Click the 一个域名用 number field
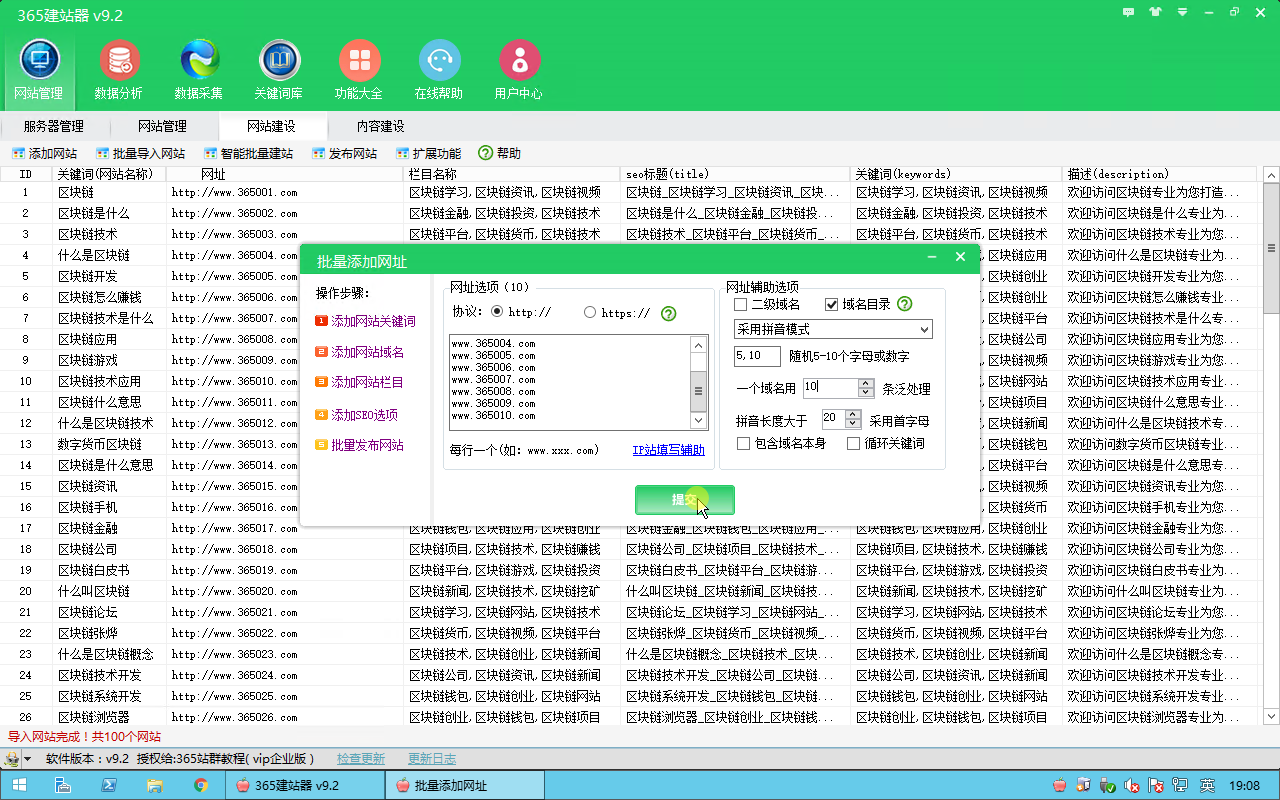This screenshot has width=1280, height=800. [830, 387]
